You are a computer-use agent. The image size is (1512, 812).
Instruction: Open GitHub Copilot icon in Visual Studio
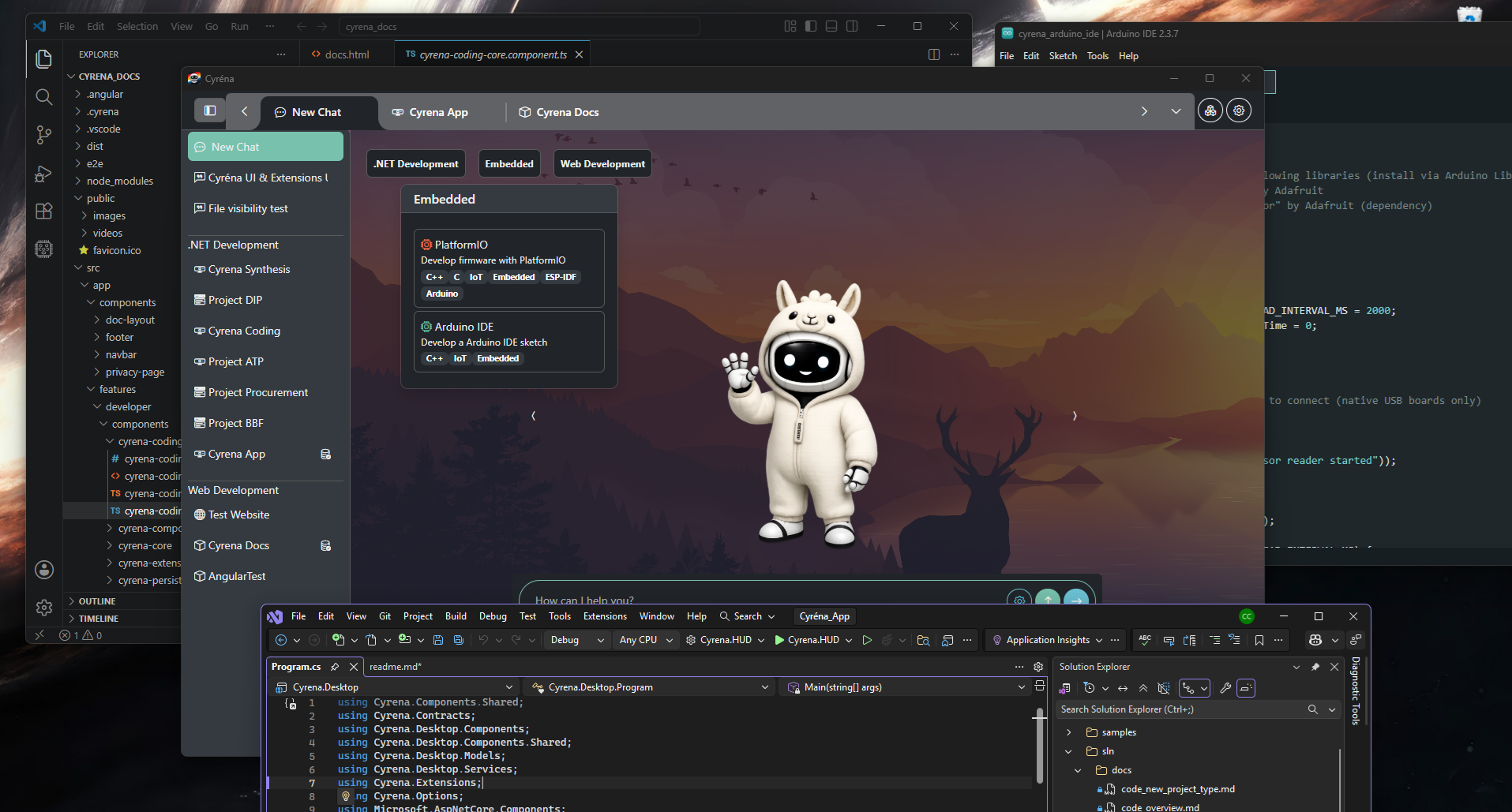1315,640
